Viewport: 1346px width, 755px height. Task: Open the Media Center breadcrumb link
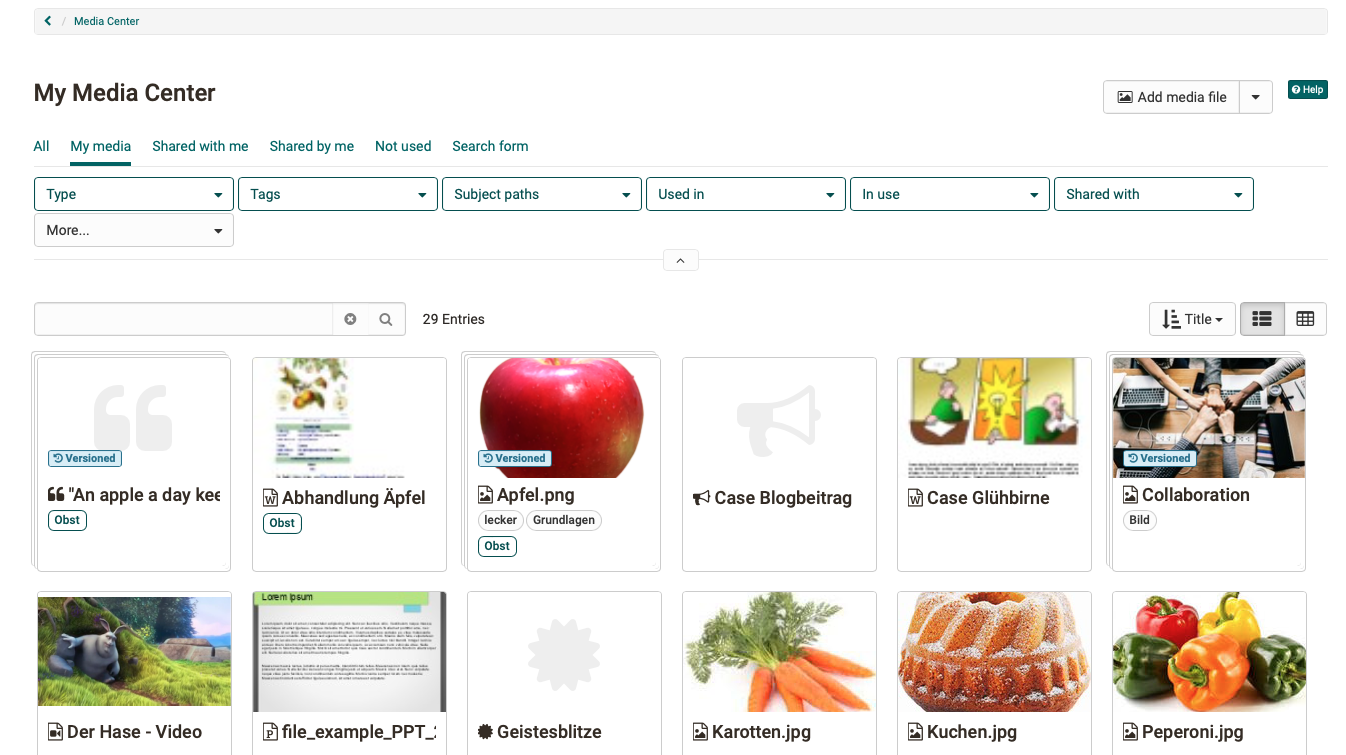tap(107, 21)
